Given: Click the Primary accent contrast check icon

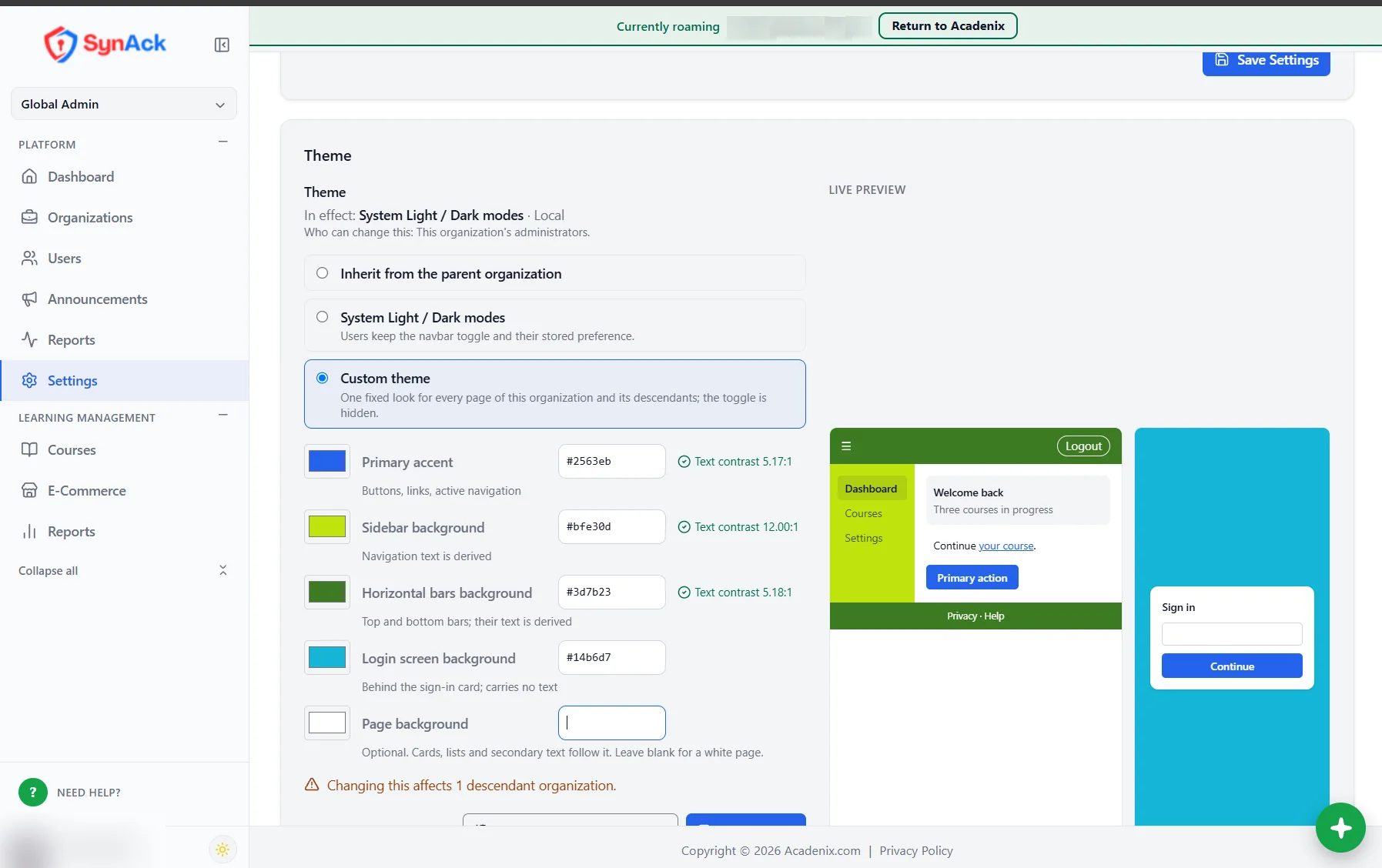Looking at the screenshot, I should [684, 462].
